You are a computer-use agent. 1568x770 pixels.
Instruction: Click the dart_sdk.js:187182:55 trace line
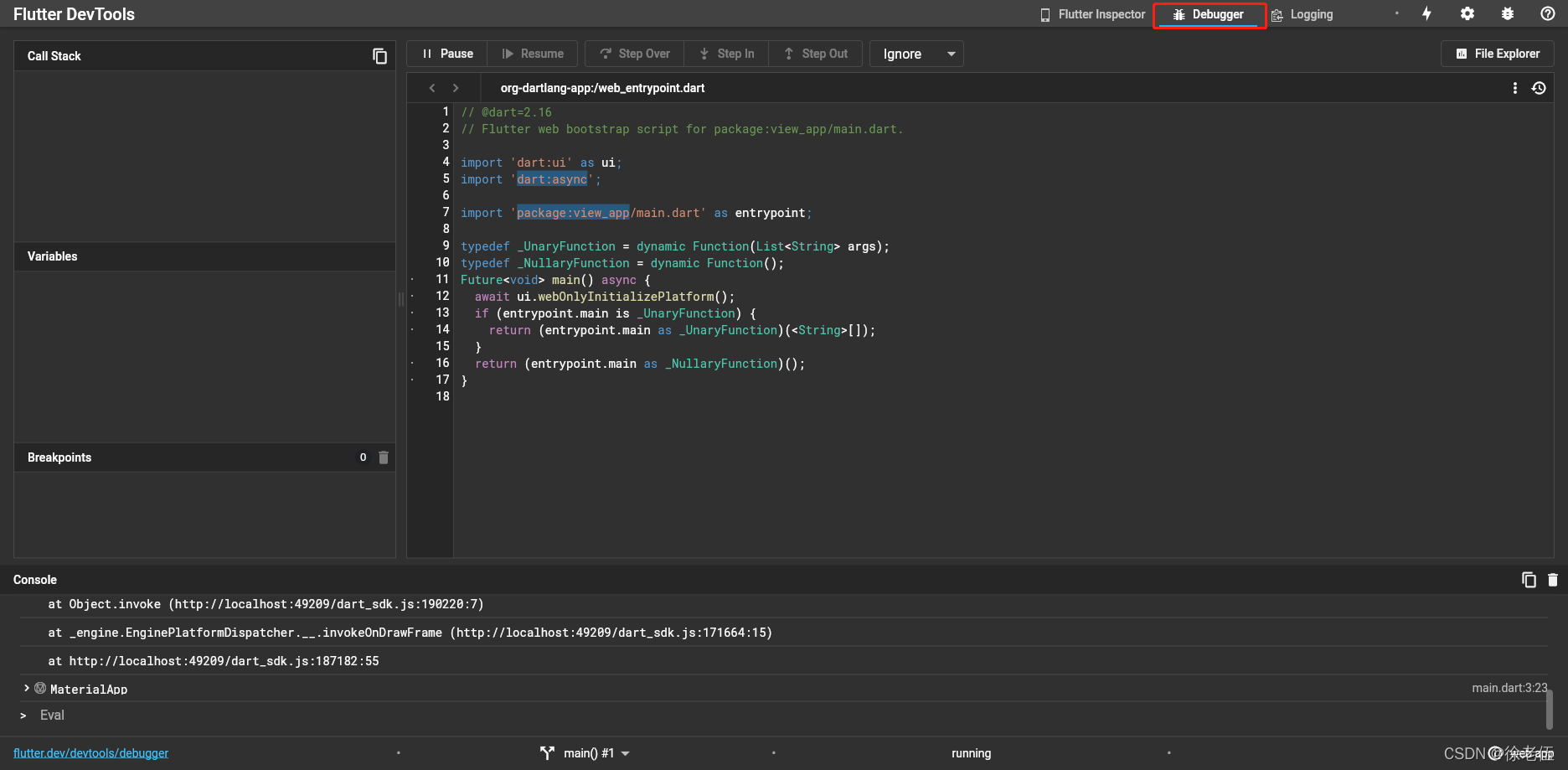(214, 661)
